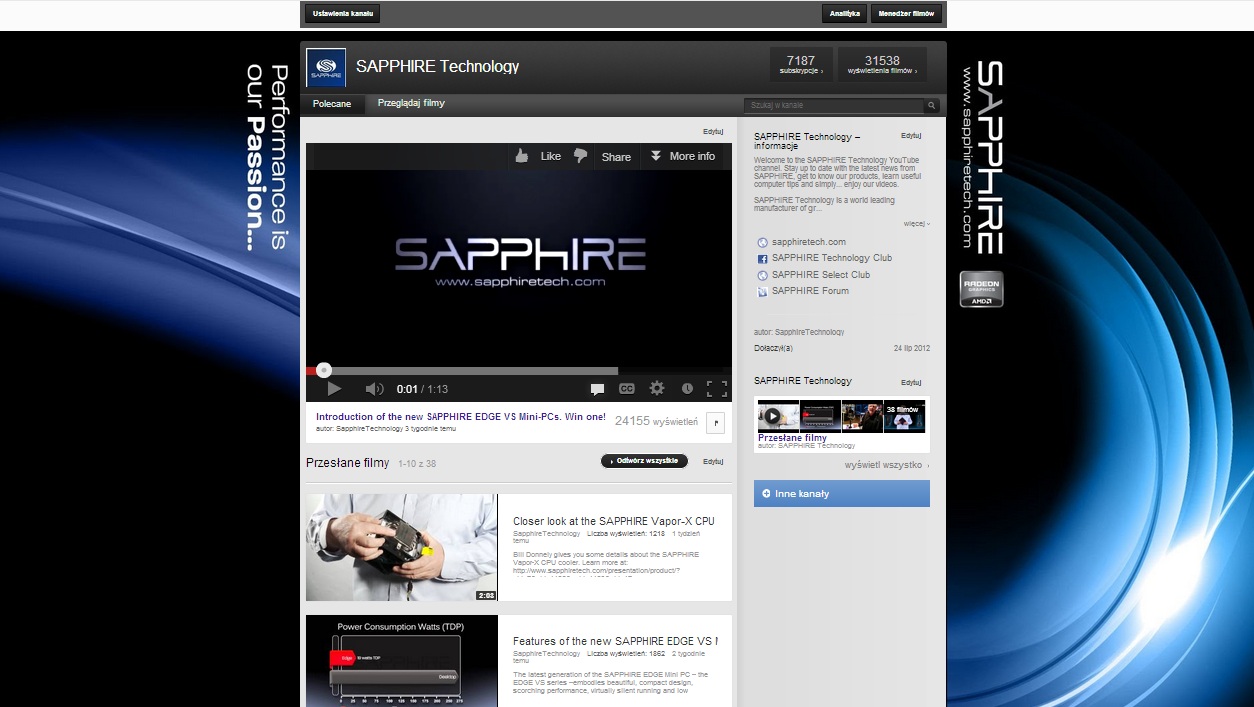Toggle annotations speech bubble icon in player

tap(597, 389)
